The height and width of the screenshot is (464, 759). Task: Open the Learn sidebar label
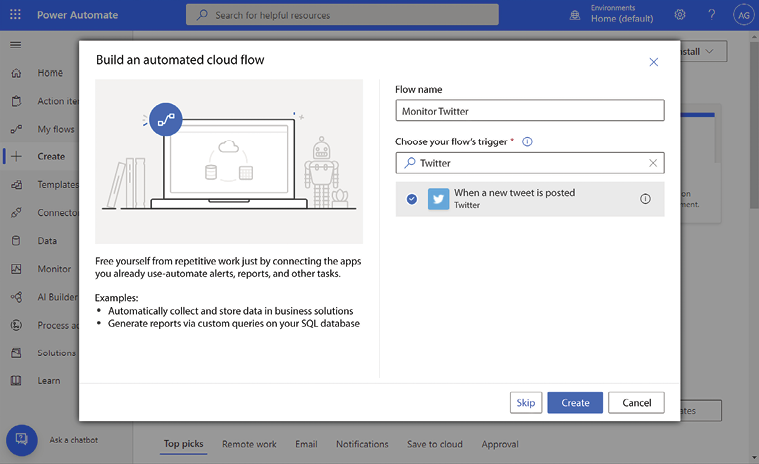coord(49,381)
